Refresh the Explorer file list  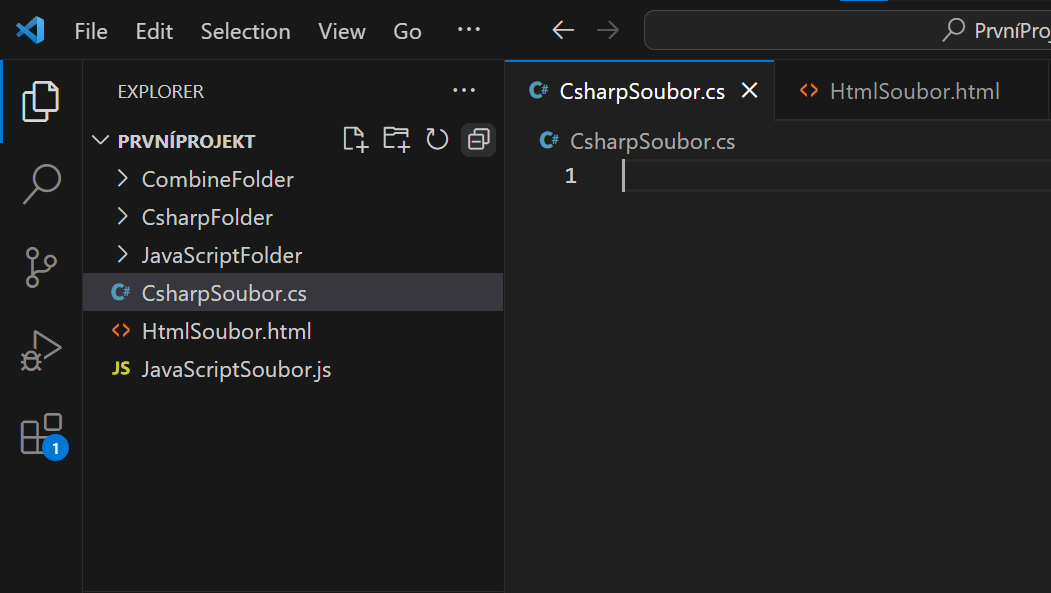coord(437,139)
